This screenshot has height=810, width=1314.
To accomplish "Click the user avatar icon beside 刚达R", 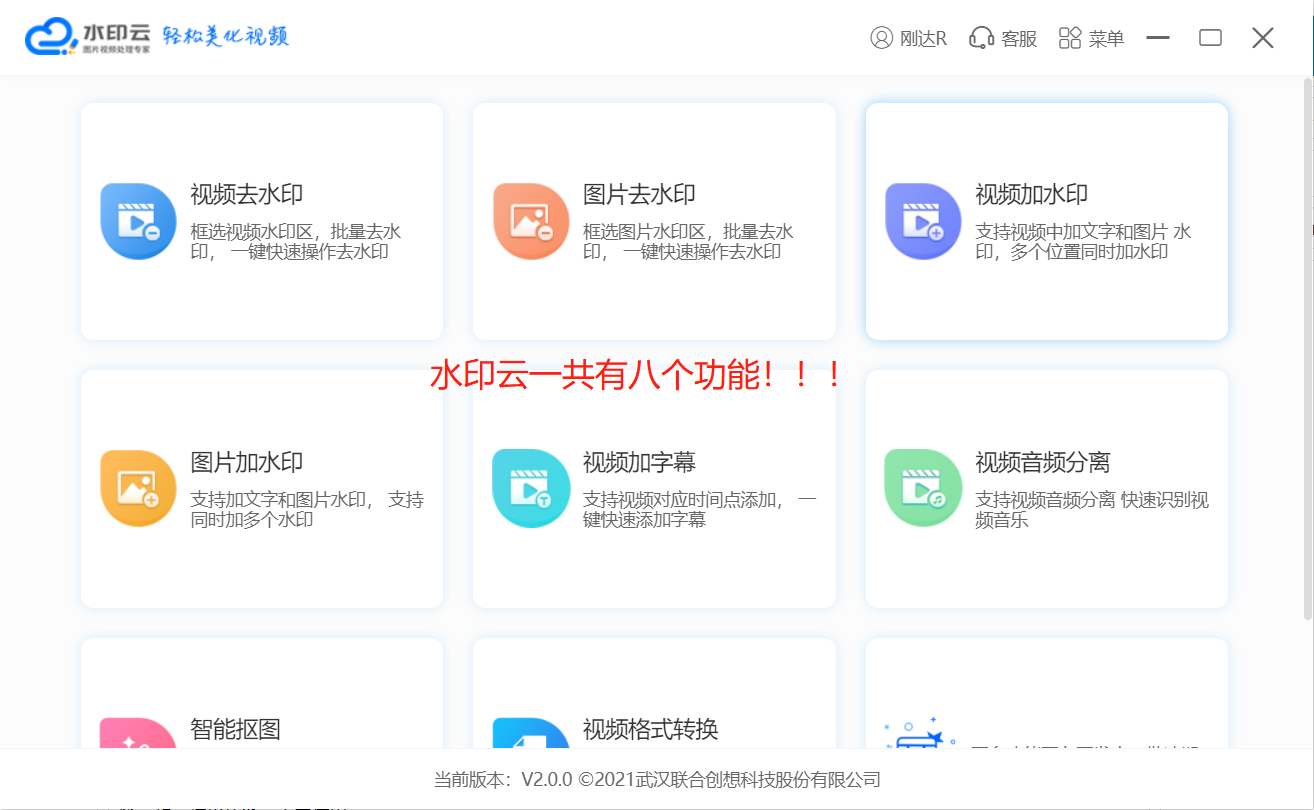I will click(881, 38).
